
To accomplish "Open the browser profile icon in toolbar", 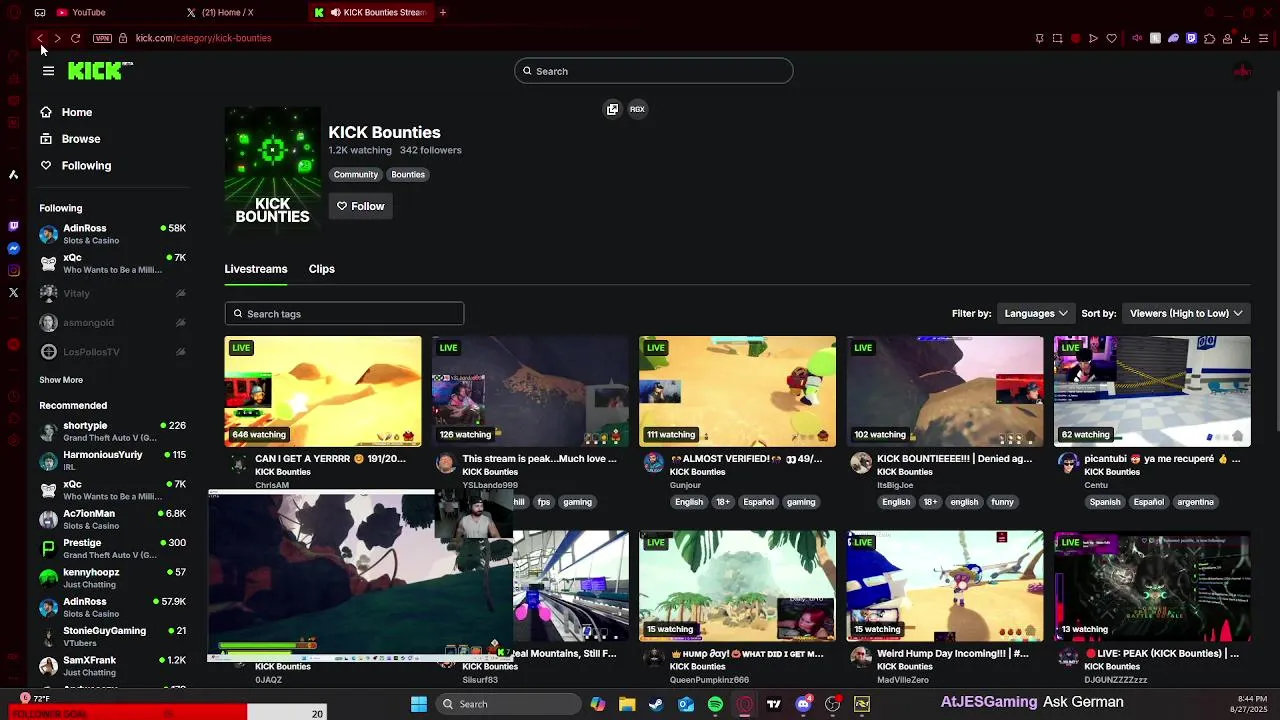I will click(x=1227, y=38).
